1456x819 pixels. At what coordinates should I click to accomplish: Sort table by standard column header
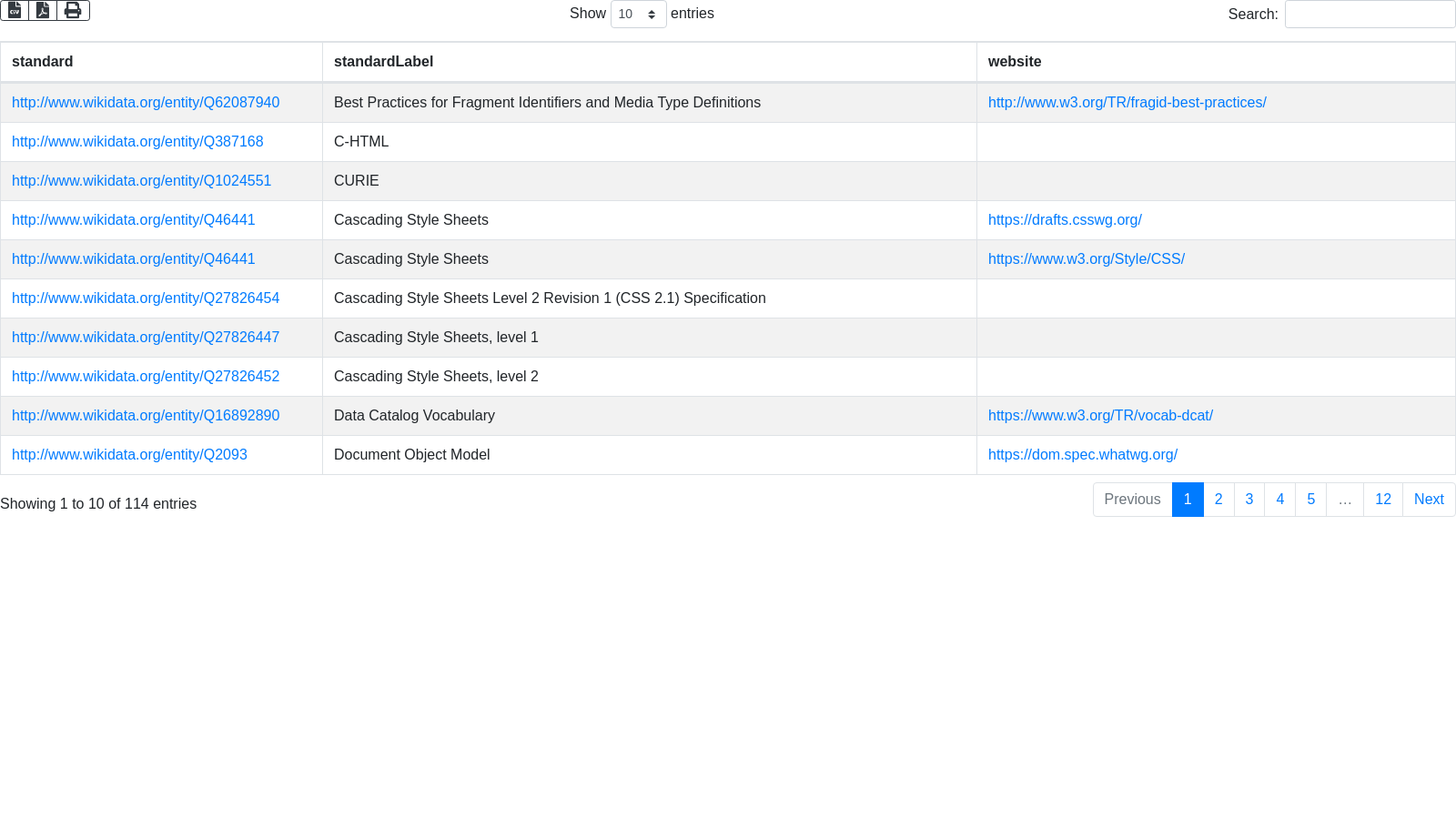pyautogui.click(x=43, y=62)
